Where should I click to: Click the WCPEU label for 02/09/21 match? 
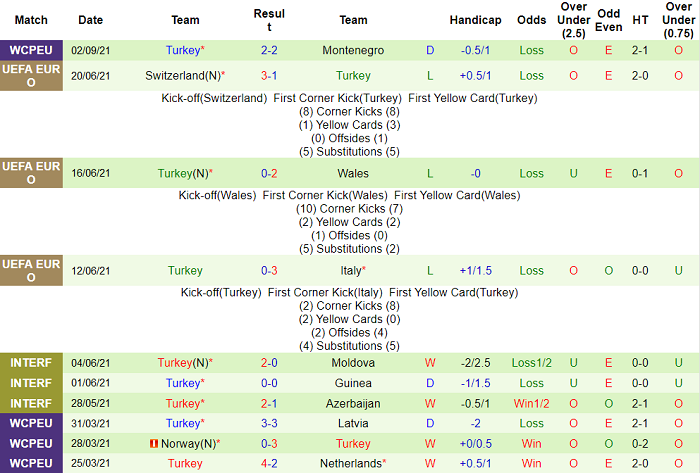(31, 49)
